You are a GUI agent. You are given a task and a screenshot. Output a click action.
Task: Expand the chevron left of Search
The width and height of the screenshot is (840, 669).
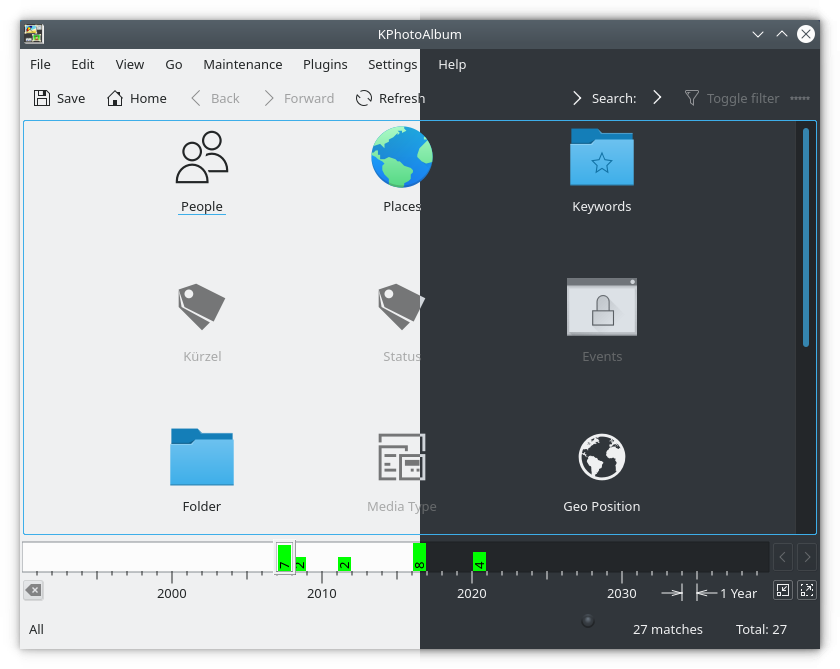[577, 98]
